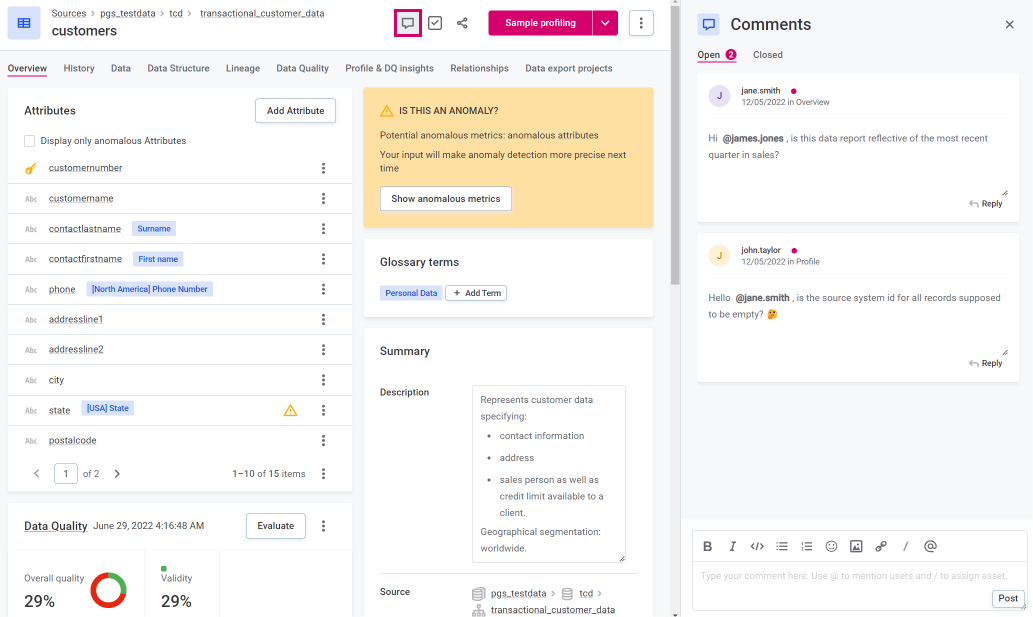This screenshot has height=617, width=1033.
Task: Open the Comments panel icon
Action: (410, 22)
